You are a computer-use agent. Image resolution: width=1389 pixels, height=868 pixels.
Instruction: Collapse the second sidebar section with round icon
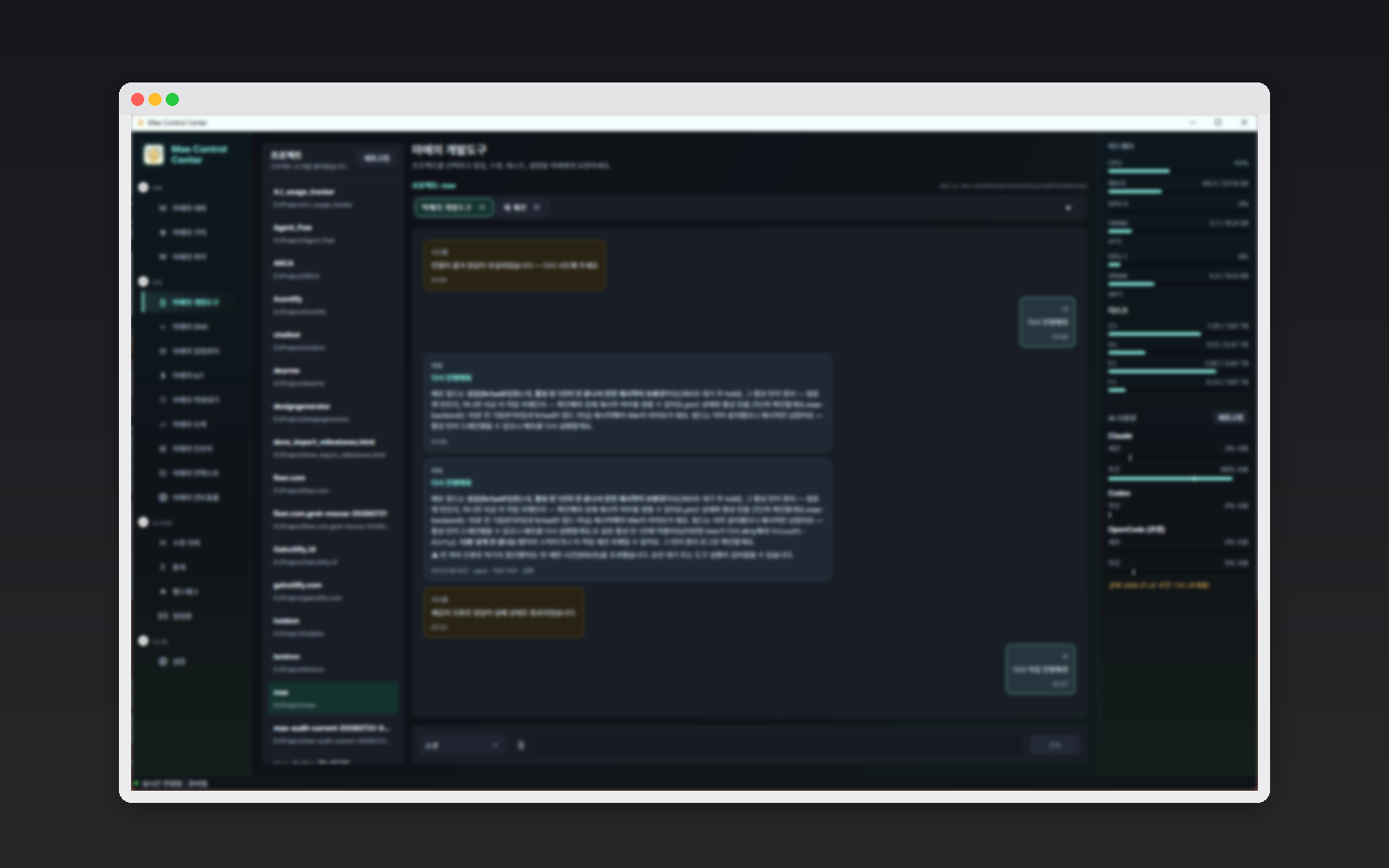click(143, 281)
